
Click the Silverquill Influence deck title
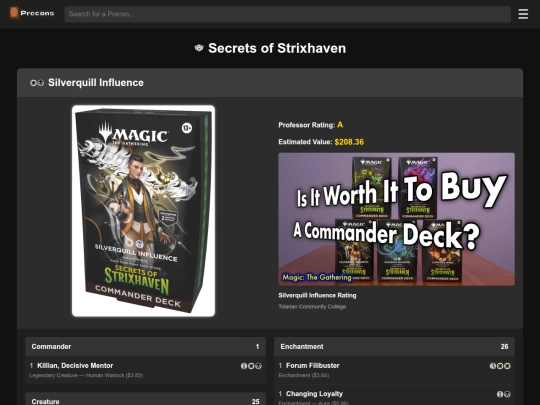(x=96, y=83)
